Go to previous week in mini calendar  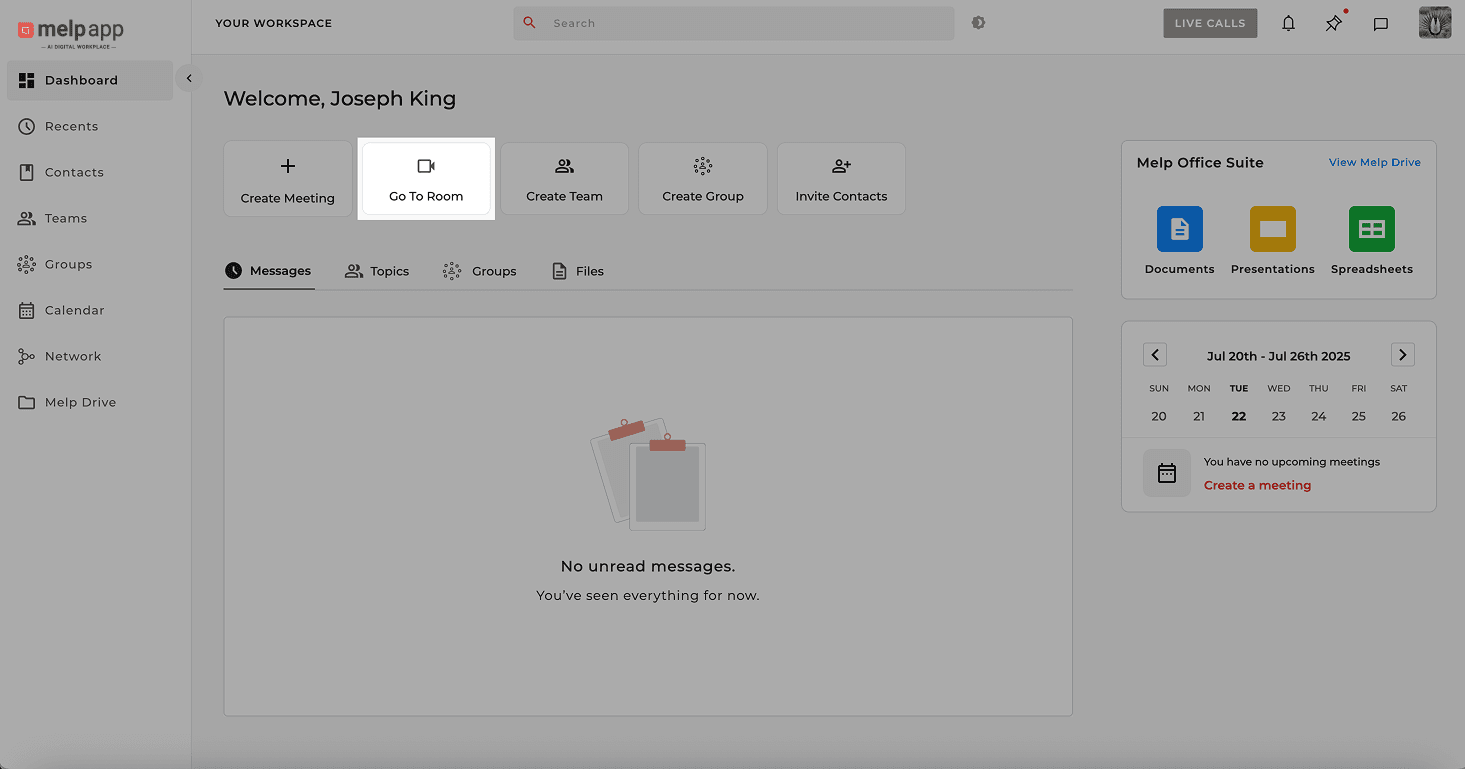1155,354
